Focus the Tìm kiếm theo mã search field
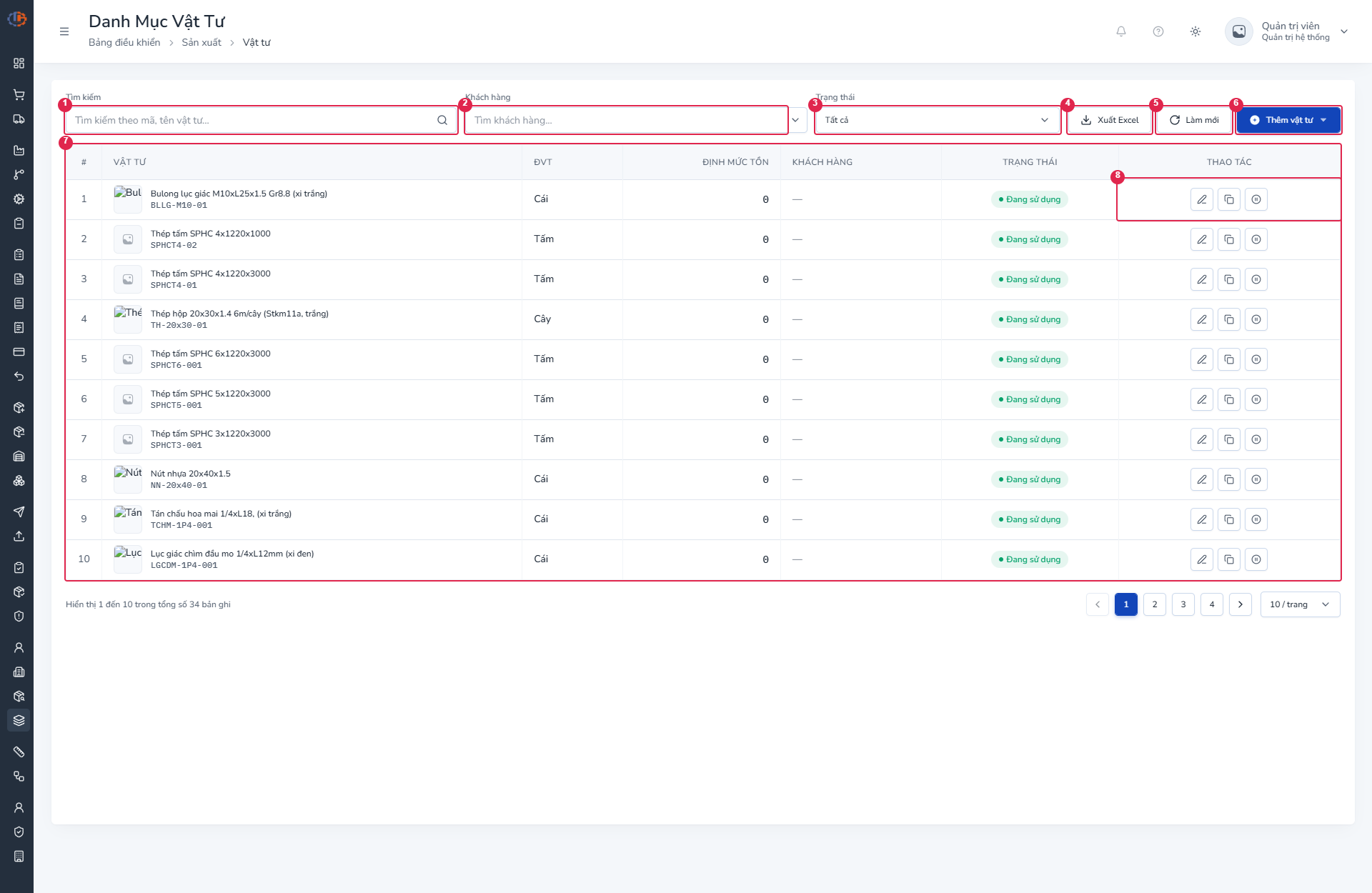Screen dimensions: 1372x893 point(261,120)
